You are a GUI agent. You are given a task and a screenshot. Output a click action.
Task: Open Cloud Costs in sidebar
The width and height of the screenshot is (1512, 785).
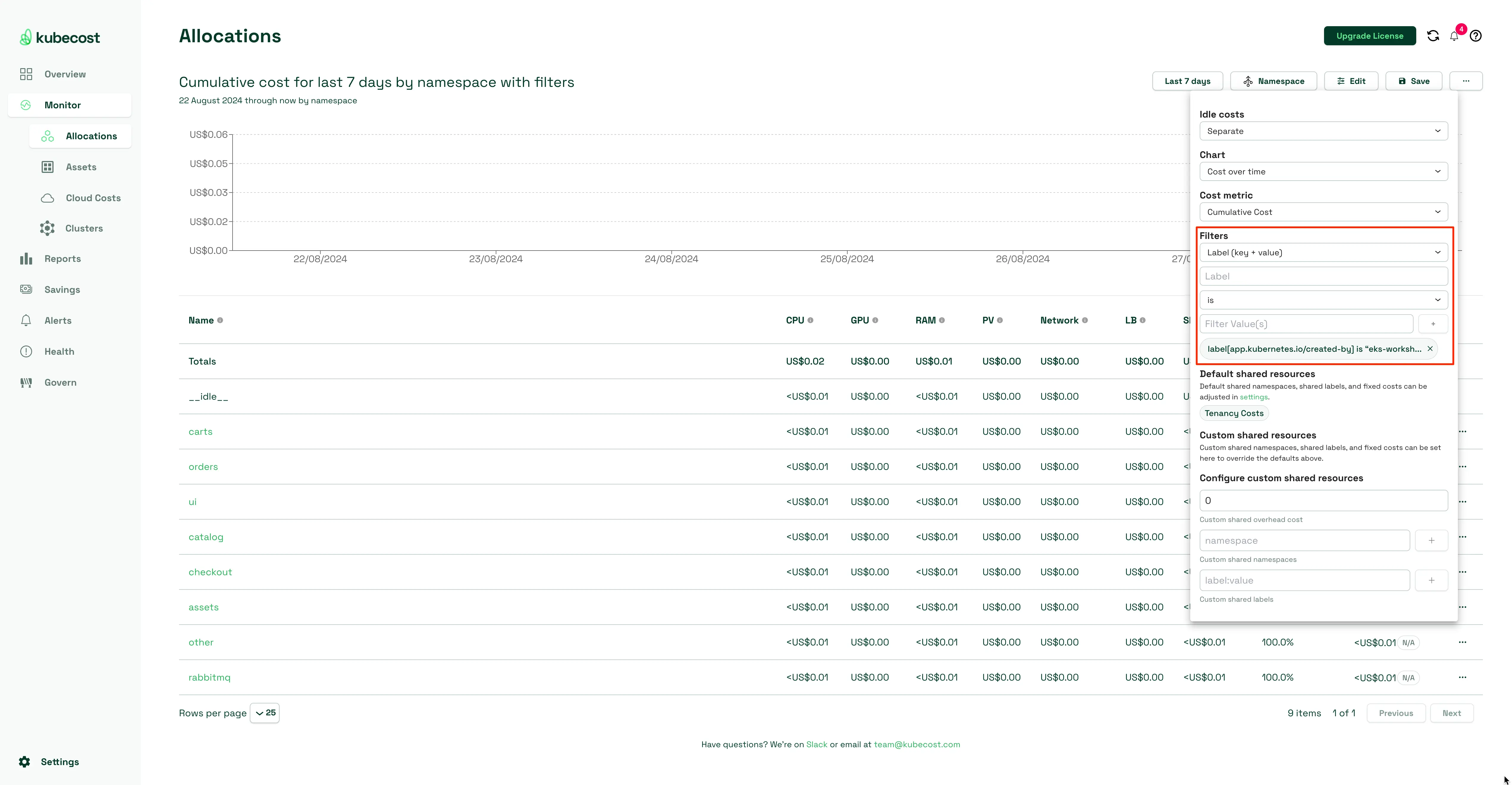coord(93,198)
